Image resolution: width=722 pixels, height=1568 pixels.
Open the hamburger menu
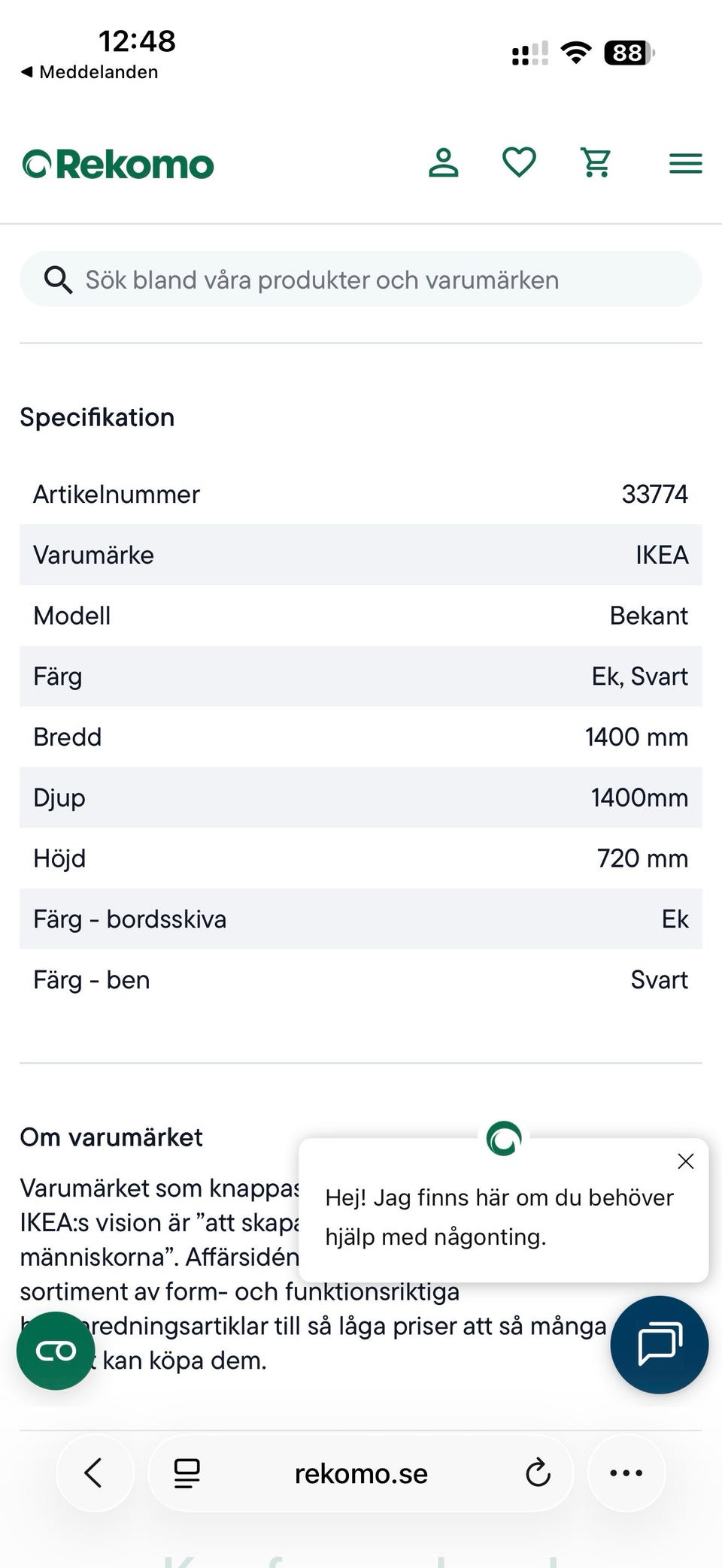(x=686, y=163)
